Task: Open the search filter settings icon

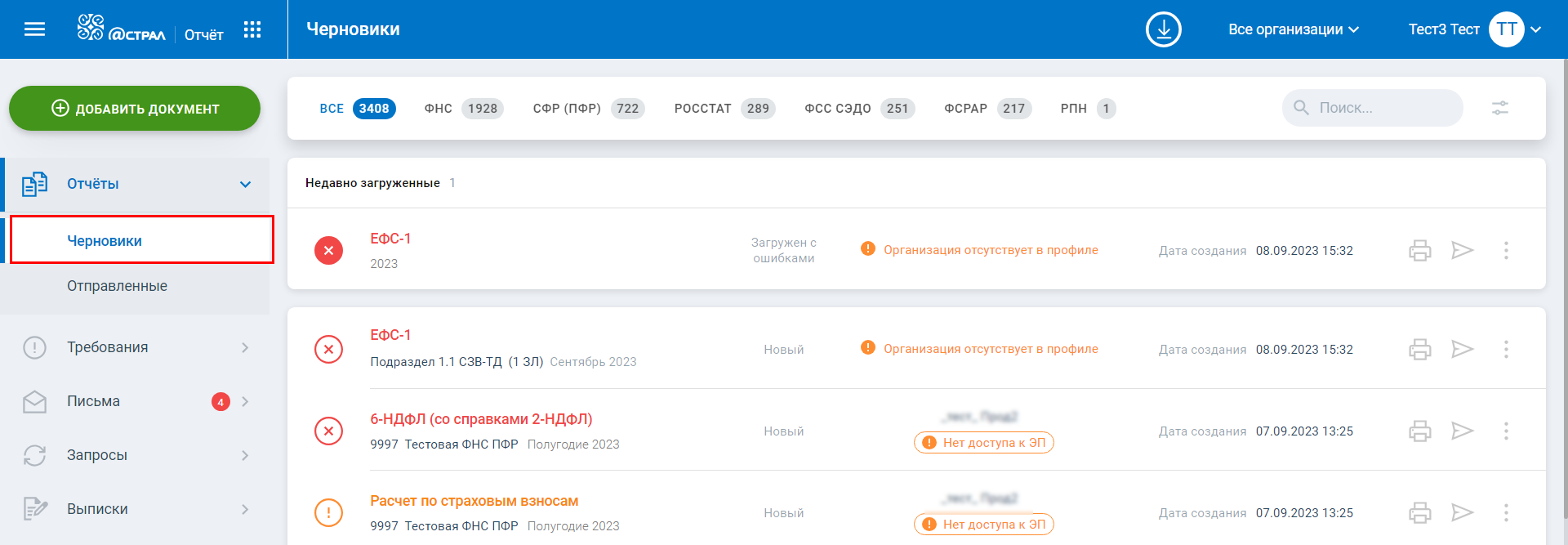Action: pos(1499,108)
